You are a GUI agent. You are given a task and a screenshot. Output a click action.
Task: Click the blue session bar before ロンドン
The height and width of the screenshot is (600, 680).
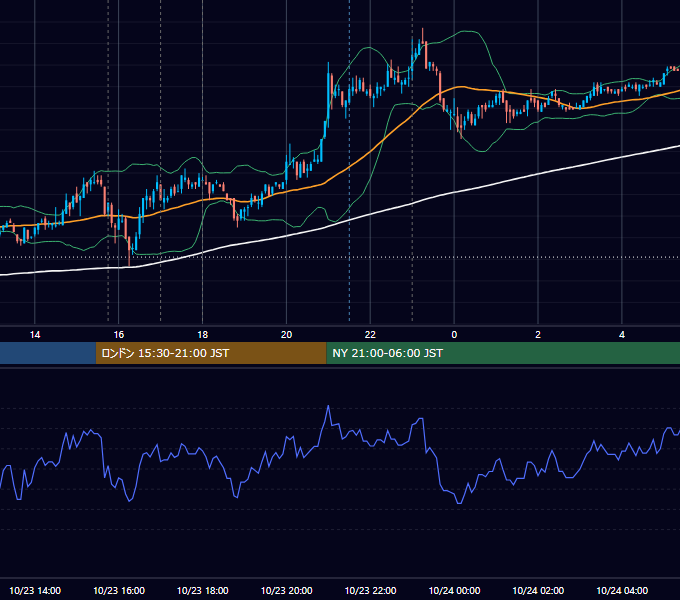pyautogui.click(x=48, y=353)
